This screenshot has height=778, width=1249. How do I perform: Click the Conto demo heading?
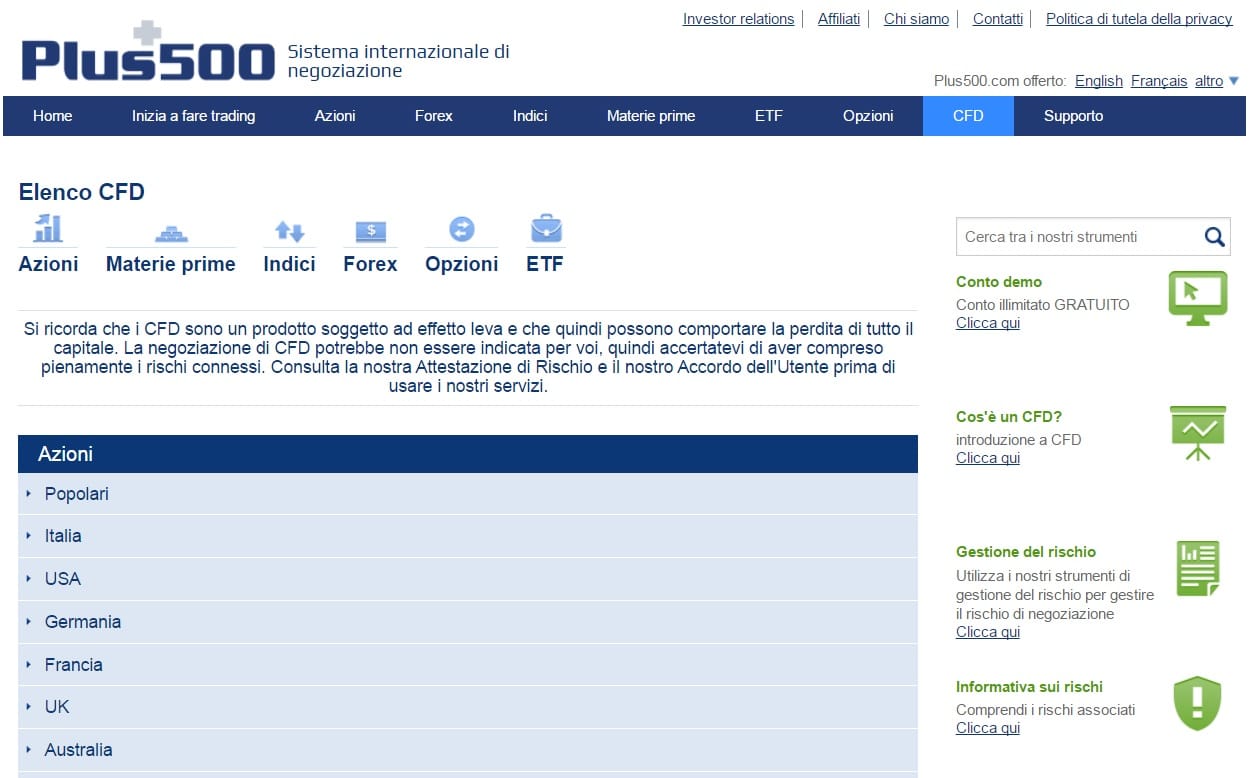click(x=999, y=282)
